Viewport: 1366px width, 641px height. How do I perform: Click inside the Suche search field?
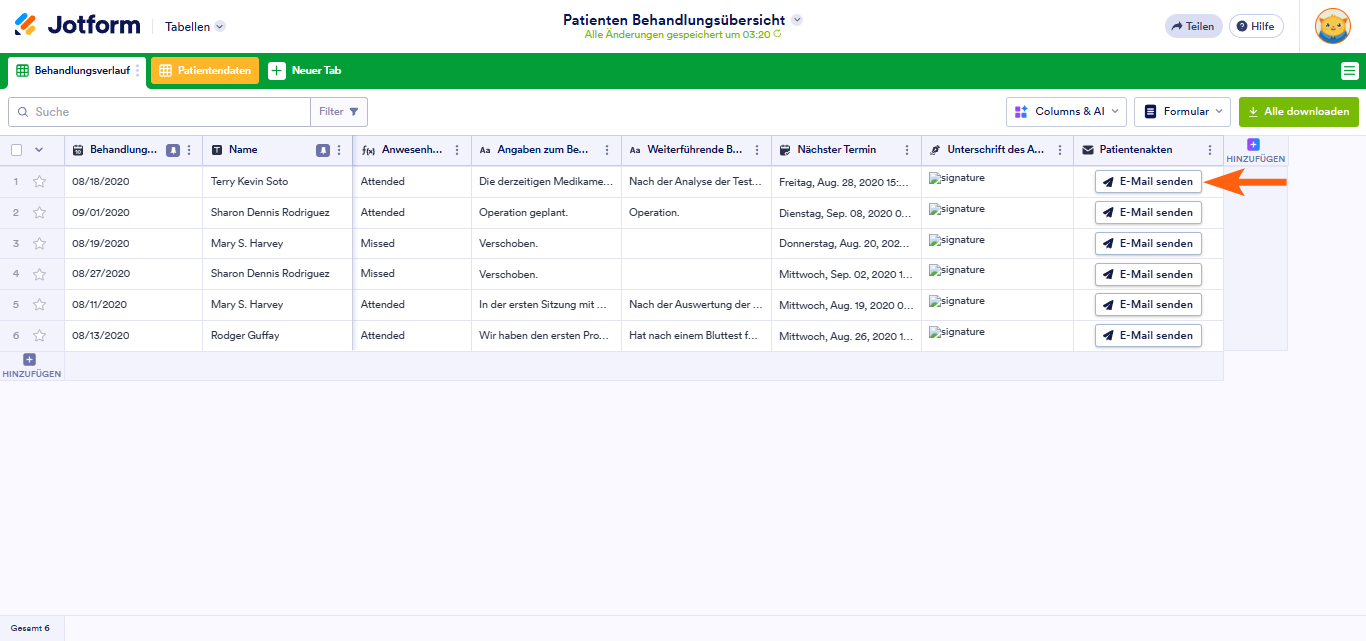coord(160,111)
